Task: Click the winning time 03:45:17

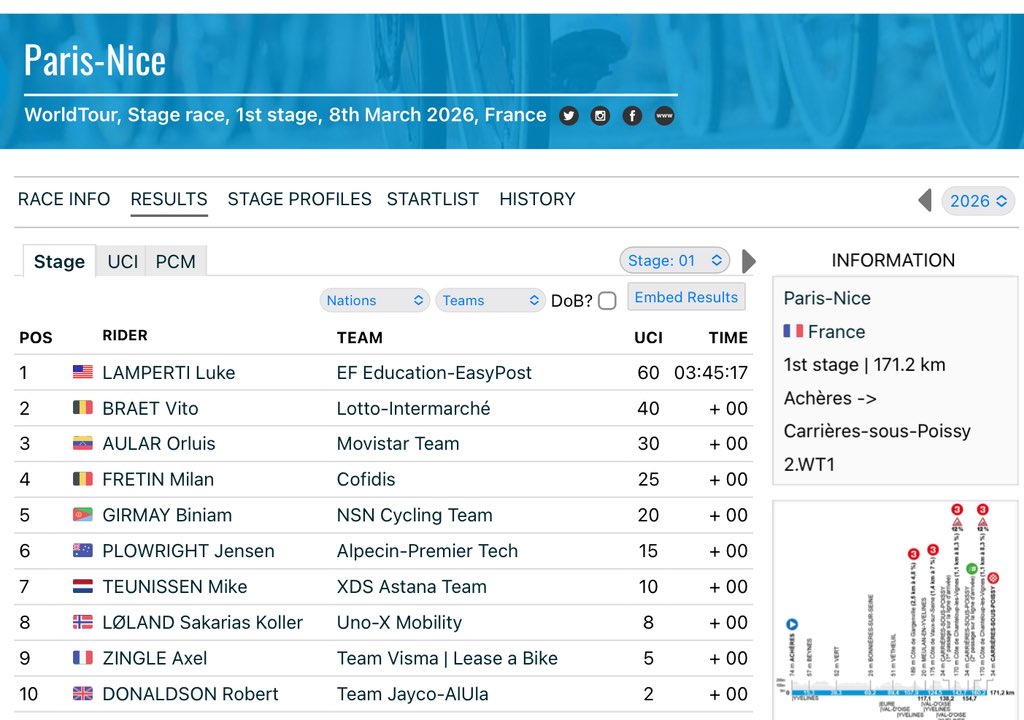Action: [711, 373]
